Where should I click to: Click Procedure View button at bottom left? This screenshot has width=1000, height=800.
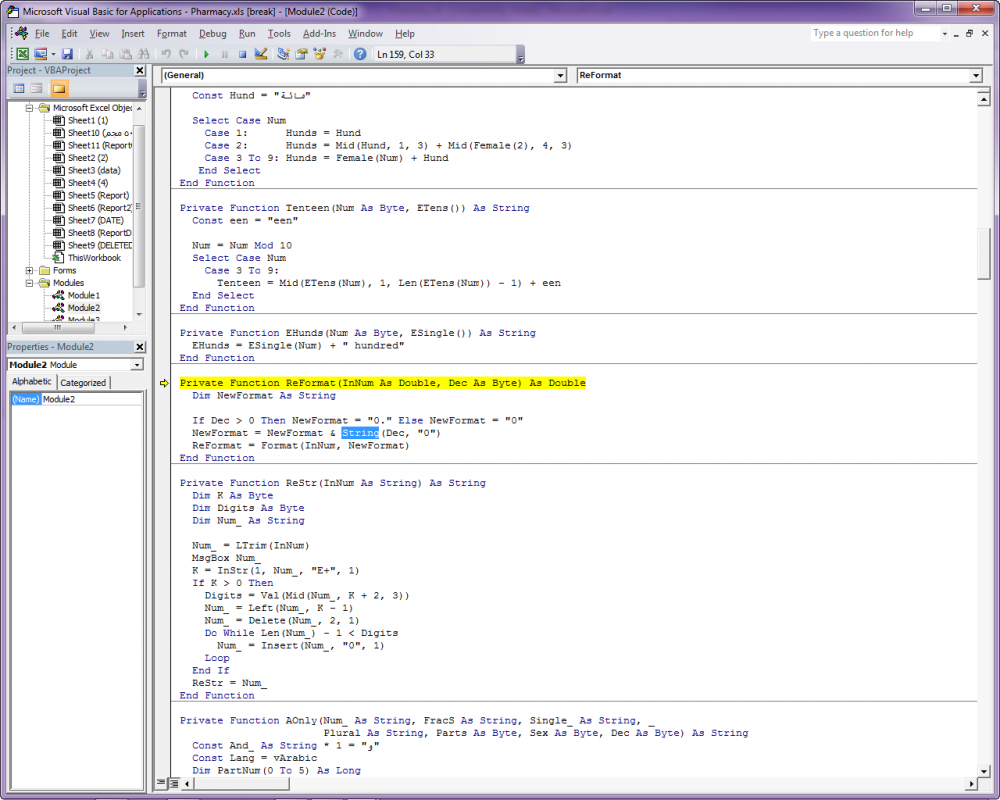161,783
